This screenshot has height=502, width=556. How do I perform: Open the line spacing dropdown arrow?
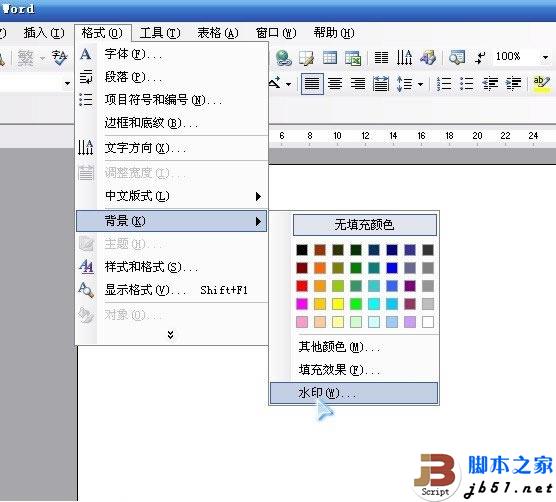420,84
